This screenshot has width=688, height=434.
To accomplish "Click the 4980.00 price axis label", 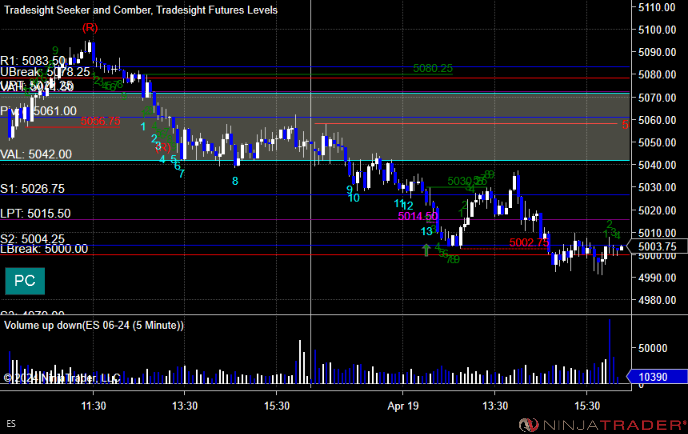I will (x=657, y=300).
